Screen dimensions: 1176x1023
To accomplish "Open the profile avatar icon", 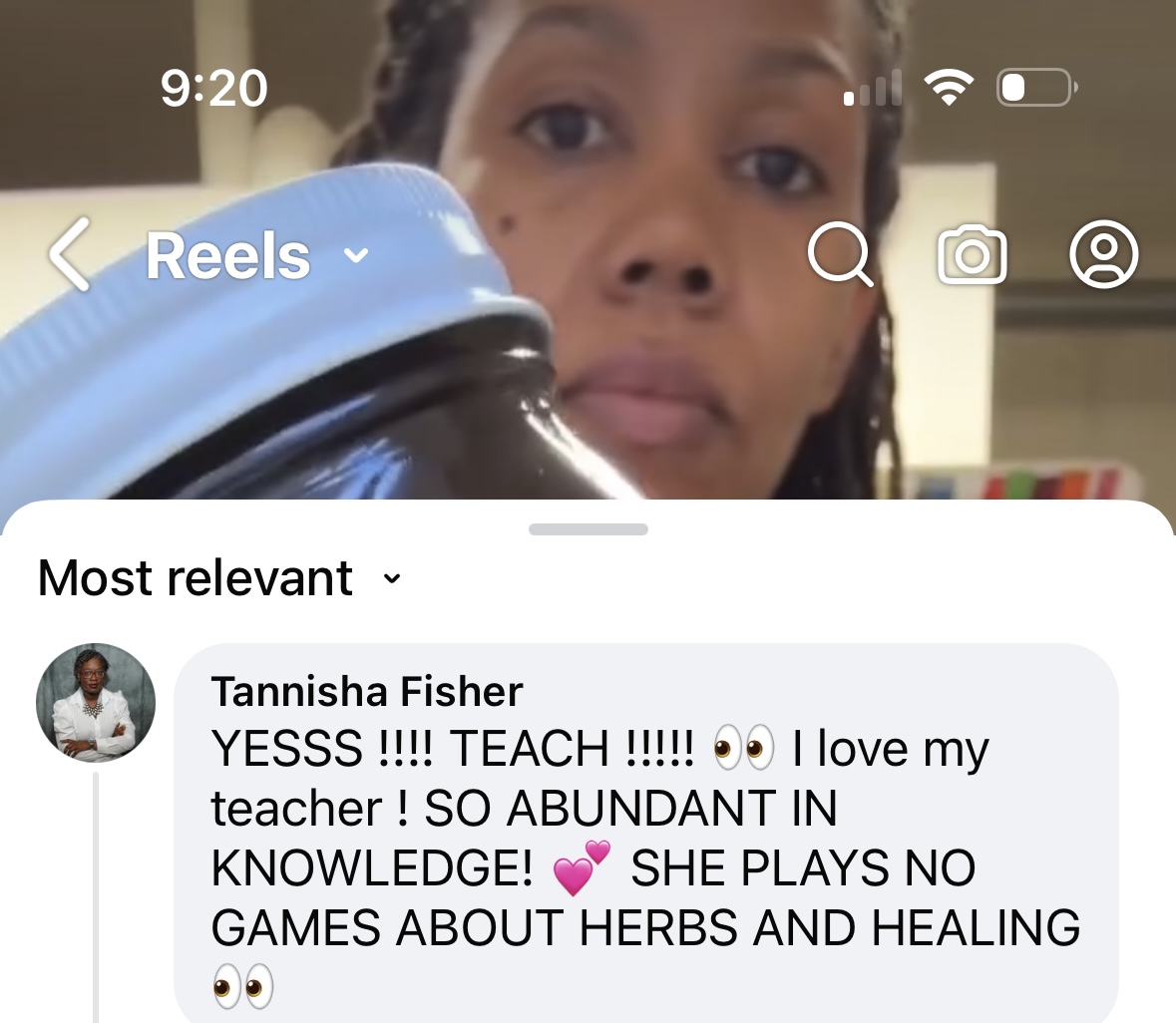I will pos(1103,254).
